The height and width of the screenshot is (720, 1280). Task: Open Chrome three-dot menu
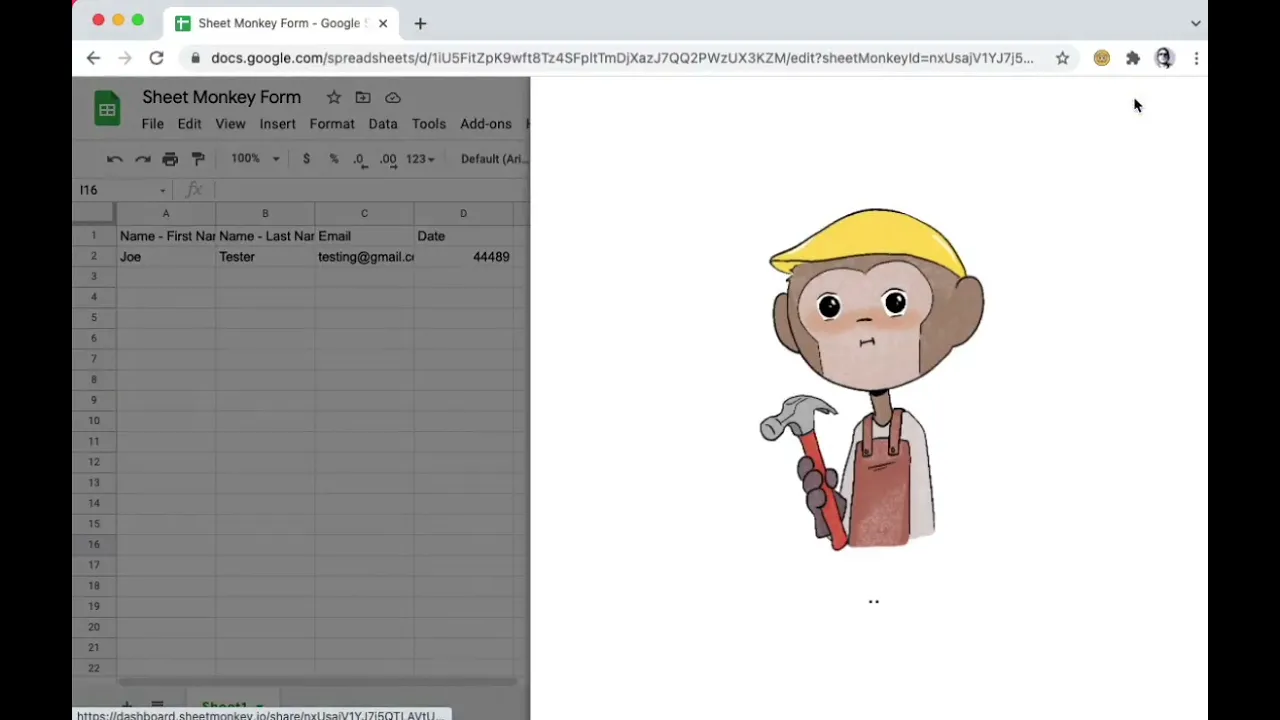1196,58
